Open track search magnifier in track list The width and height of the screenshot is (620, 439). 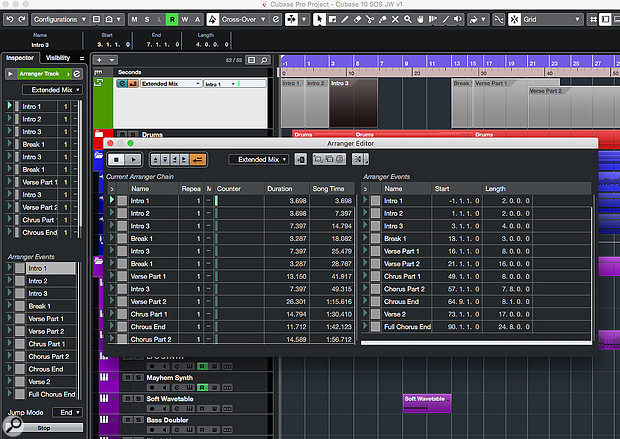tap(264, 60)
